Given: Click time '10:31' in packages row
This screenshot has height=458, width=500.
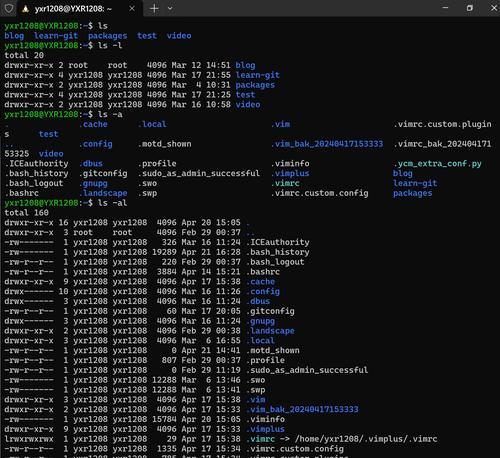Looking at the screenshot, I should [218, 85].
